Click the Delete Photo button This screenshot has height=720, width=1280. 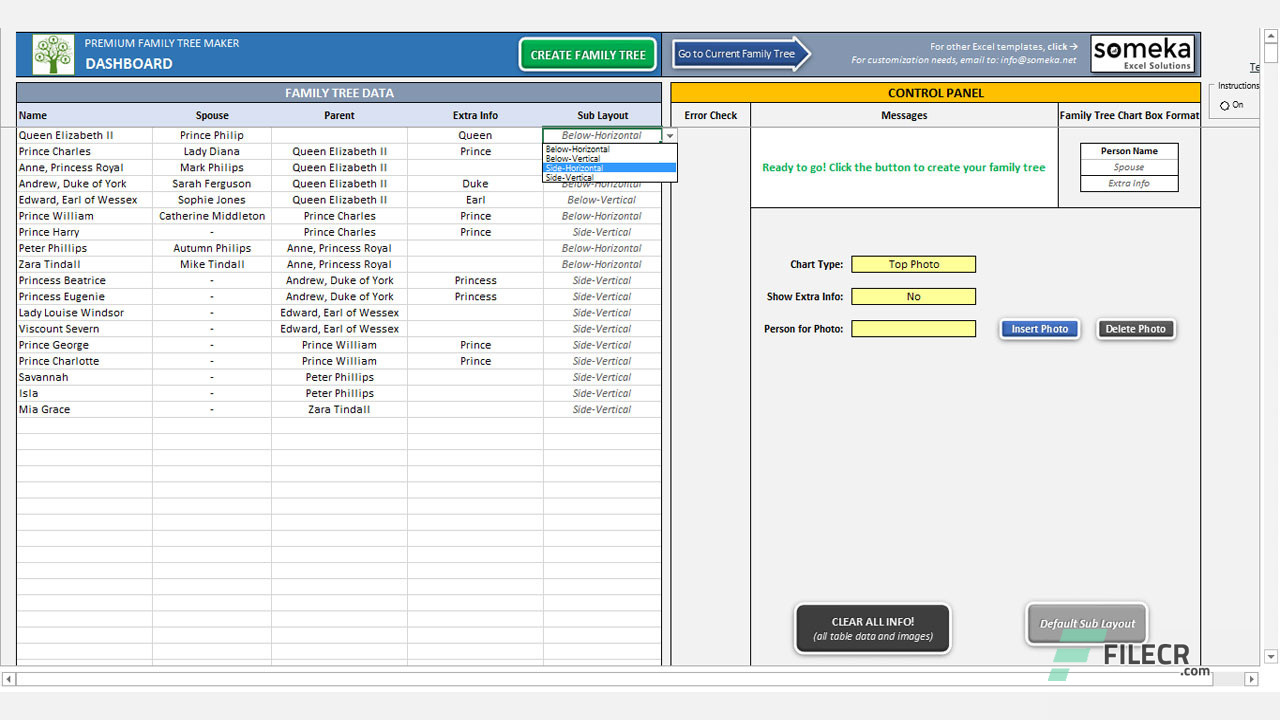pos(1136,329)
